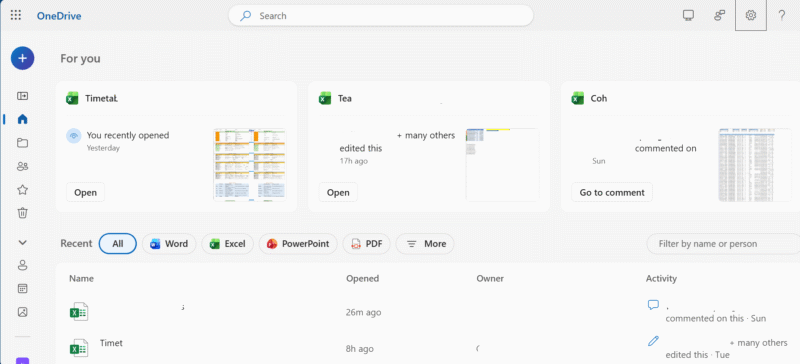
Task: Click the Activity column header
Action: click(x=661, y=278)
